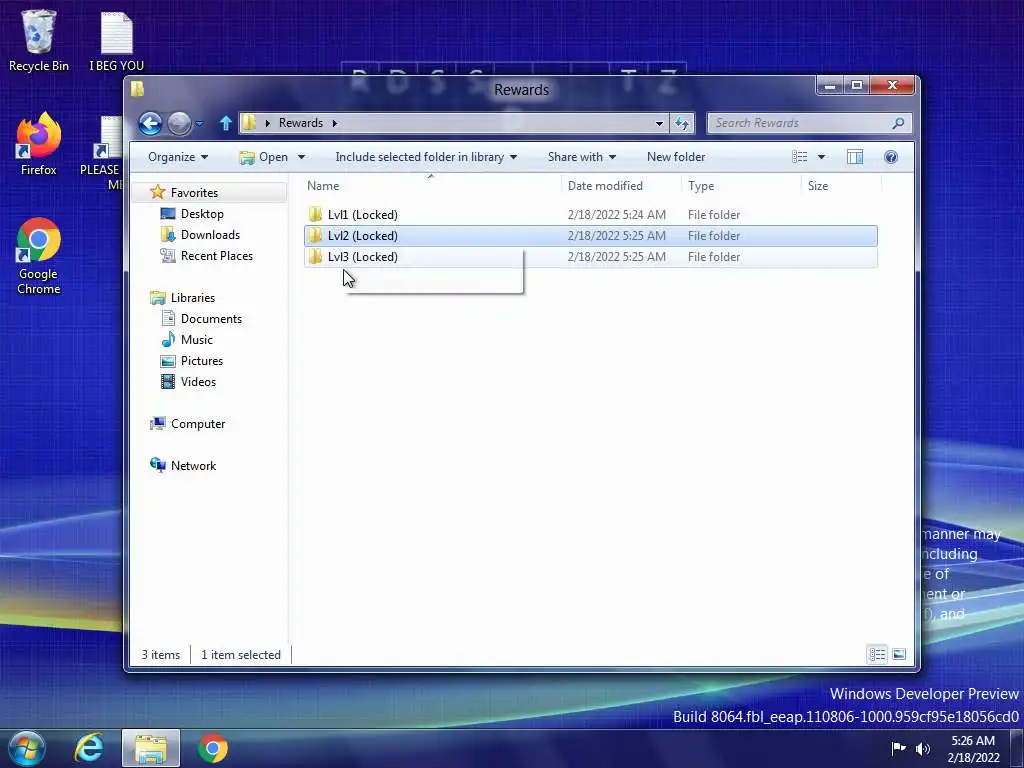Screen dimensions: 1024x768
Task: Open Explorer help question mark
Action: click(x=891, y=157)
